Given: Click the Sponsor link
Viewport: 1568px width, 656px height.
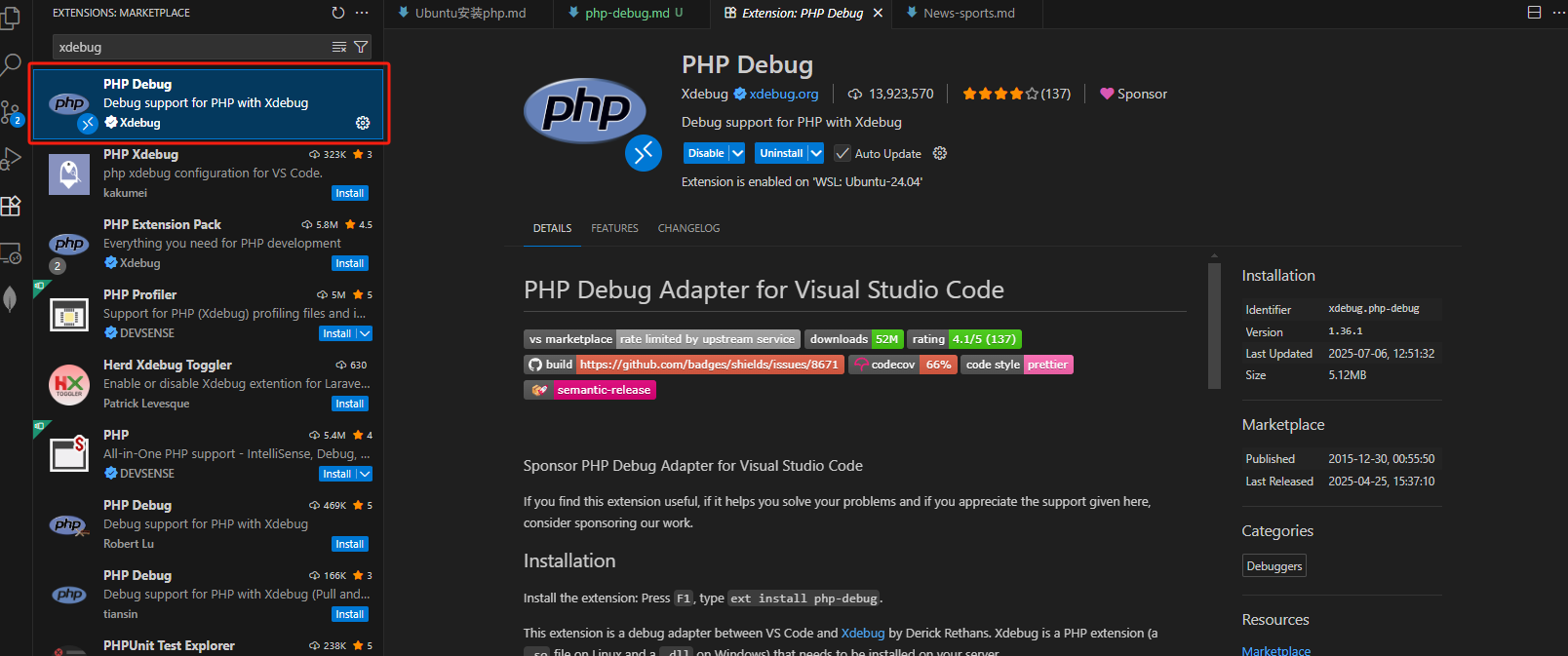Looking at the screenshot, I should (1133, 94).
